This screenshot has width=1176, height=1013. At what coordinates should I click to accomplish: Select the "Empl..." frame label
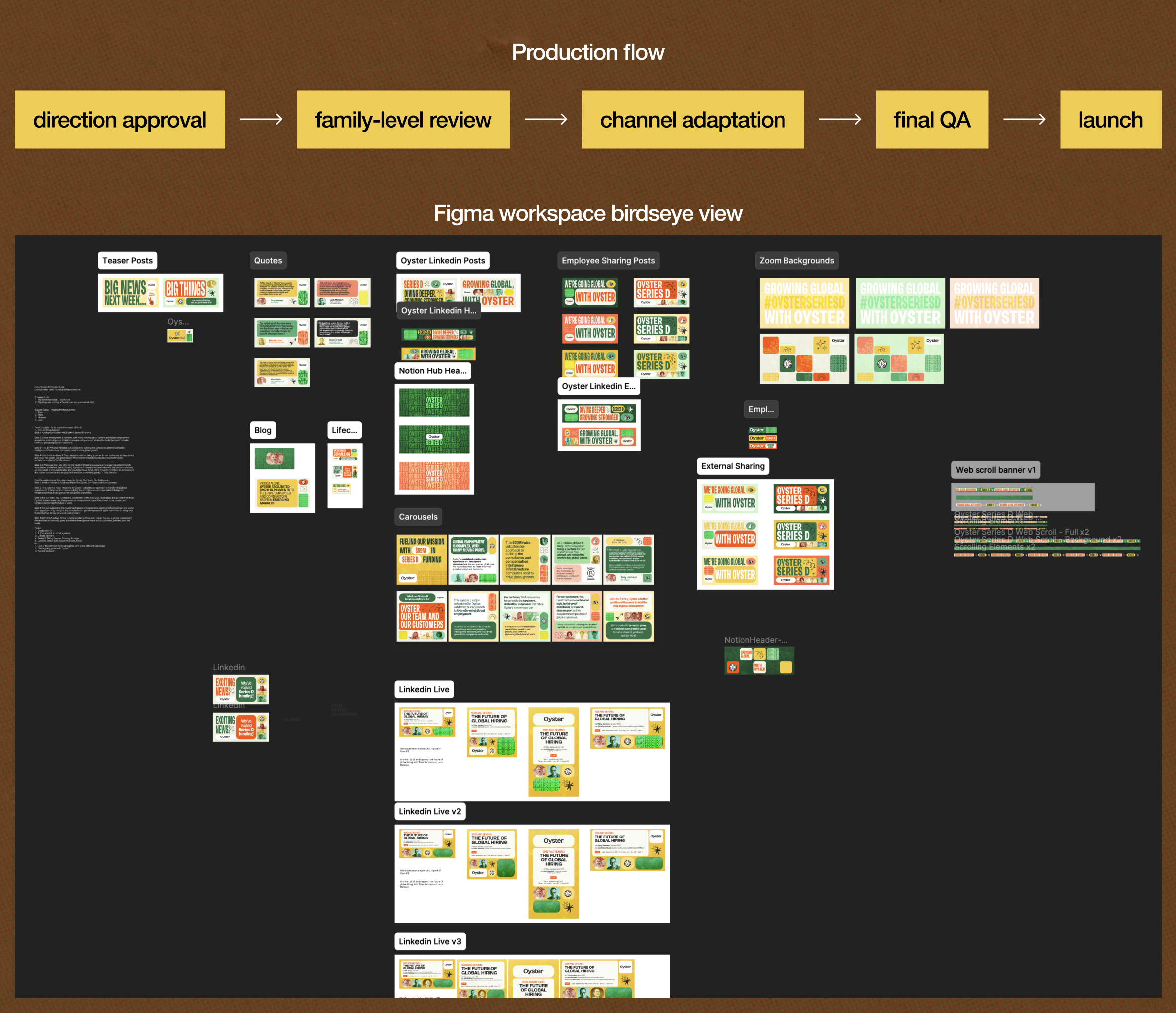pyautogui.click(x=761, y=409)
